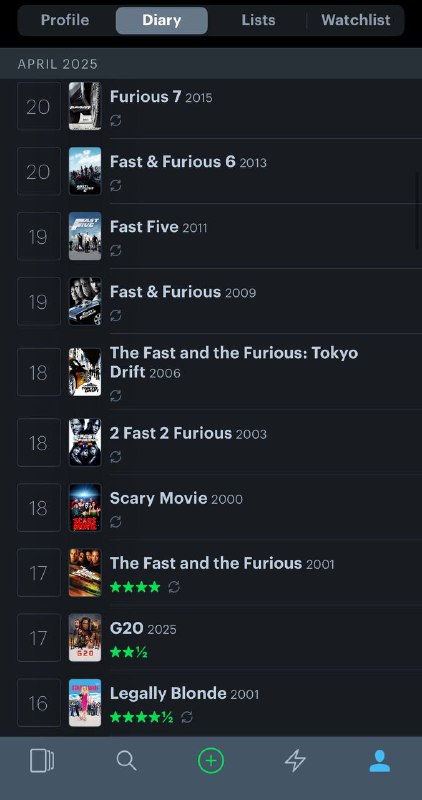Screen dimensions: 422x800
Task: Tap the rewatch icon beside Legally Blonde rating
Action: [187, 717]
